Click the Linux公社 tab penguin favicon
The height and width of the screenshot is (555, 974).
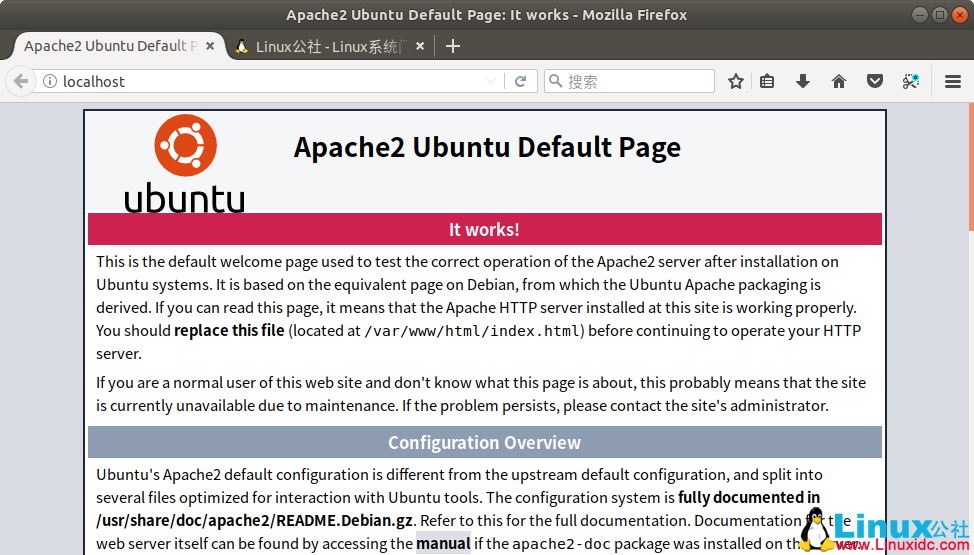pyautogui.click(x=242, y=46)
